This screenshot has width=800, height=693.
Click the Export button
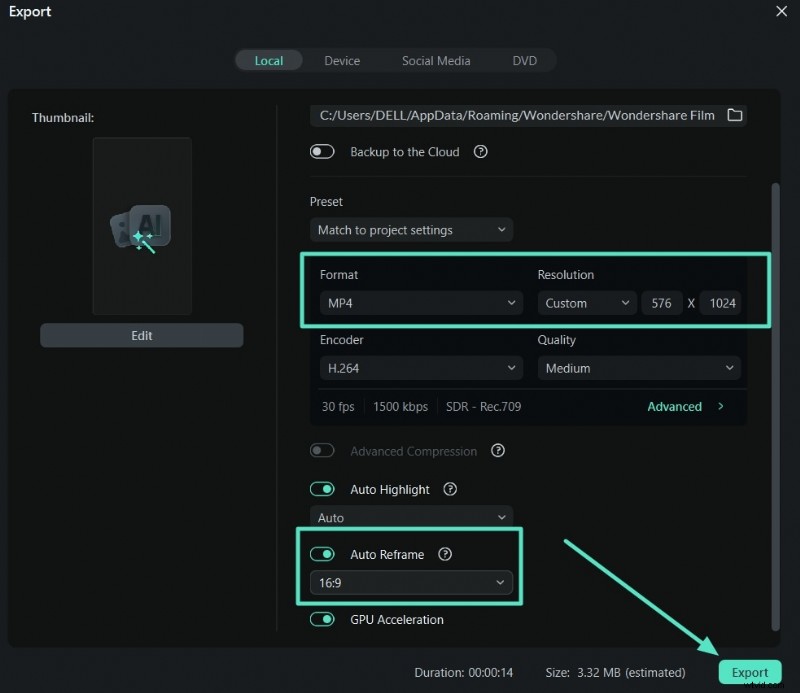(x=749, y=672)
